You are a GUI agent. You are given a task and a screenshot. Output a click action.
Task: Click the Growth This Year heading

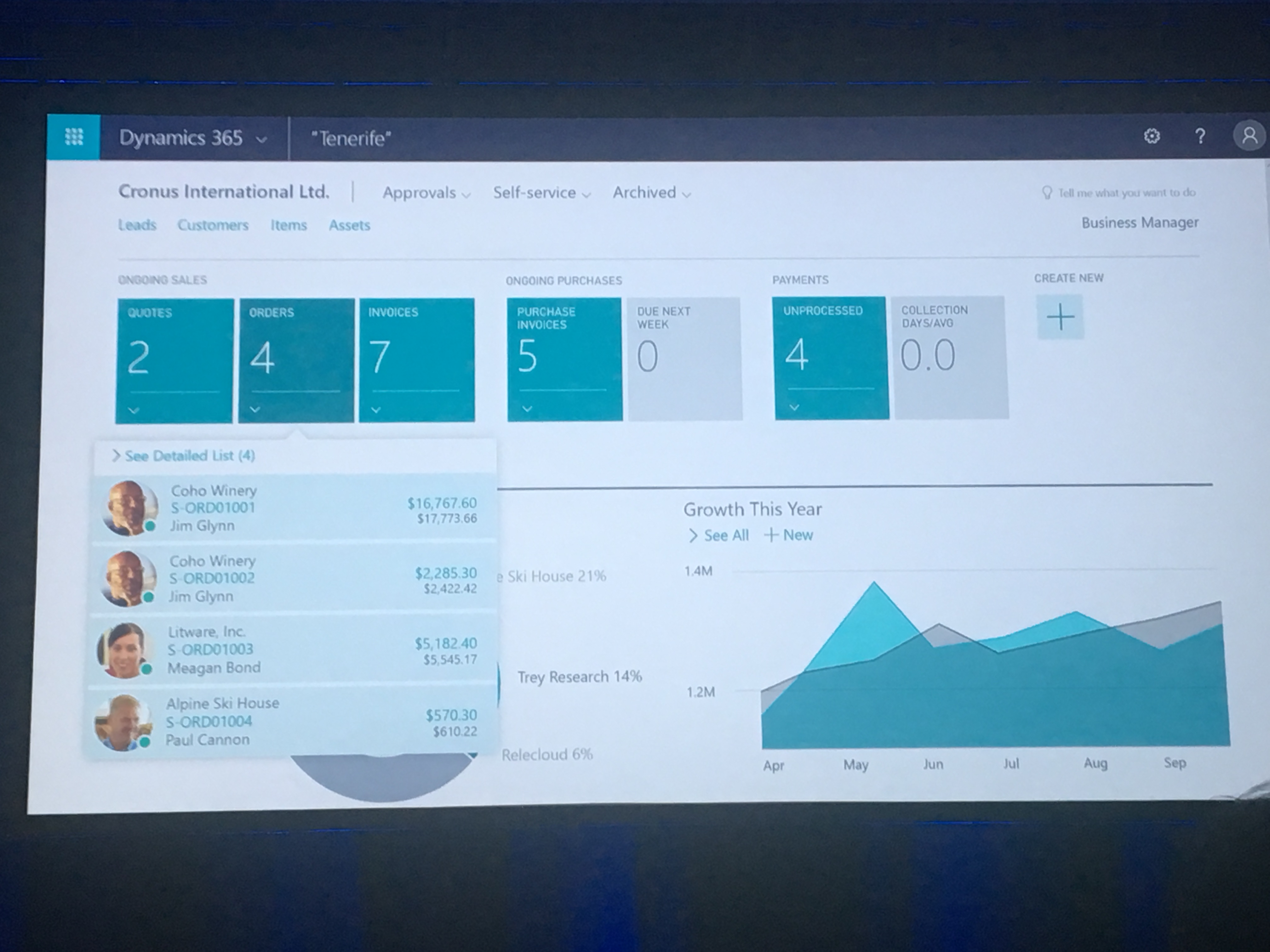pyautogui.click(x=752, y=509)
